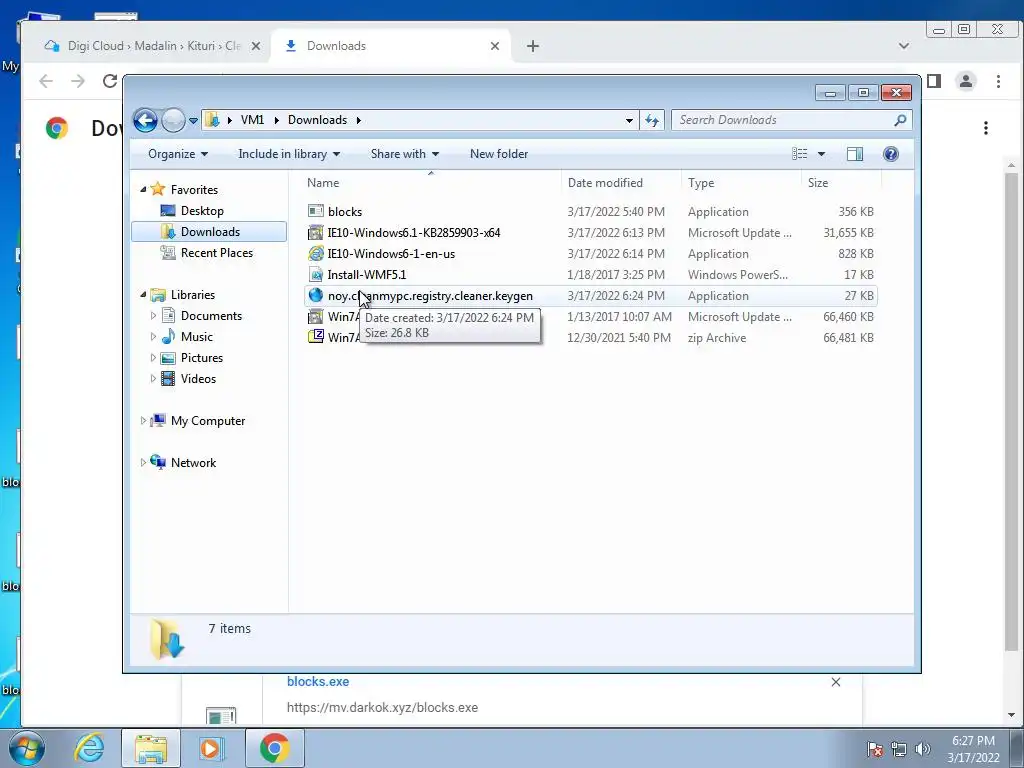Screen dimensions: 1024x768
Task: Switch to the Downloads Chrome tab
Action: point(392,46)
